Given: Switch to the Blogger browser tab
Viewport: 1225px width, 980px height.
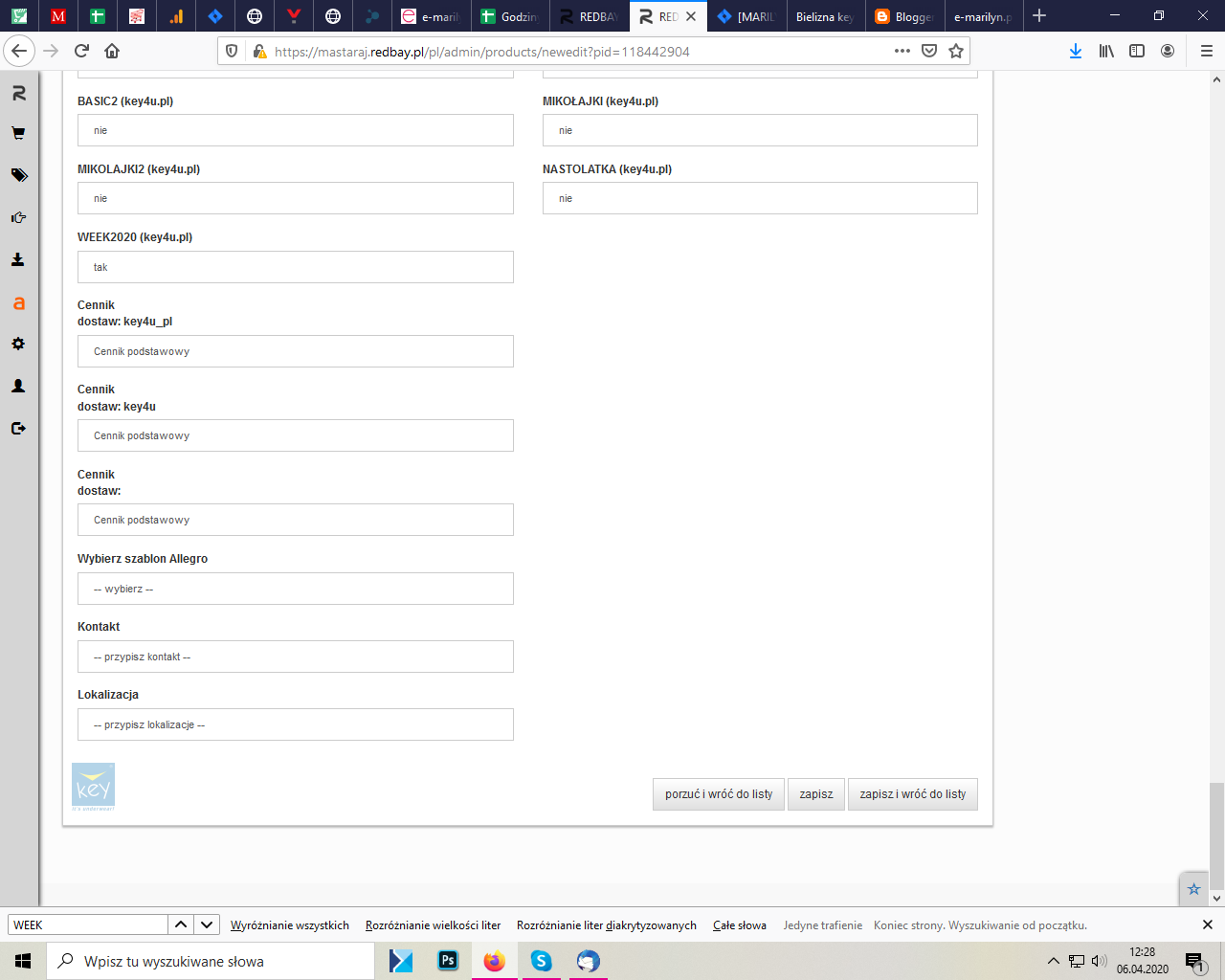Looking at the screenshot, I should (x=903, y=16).
